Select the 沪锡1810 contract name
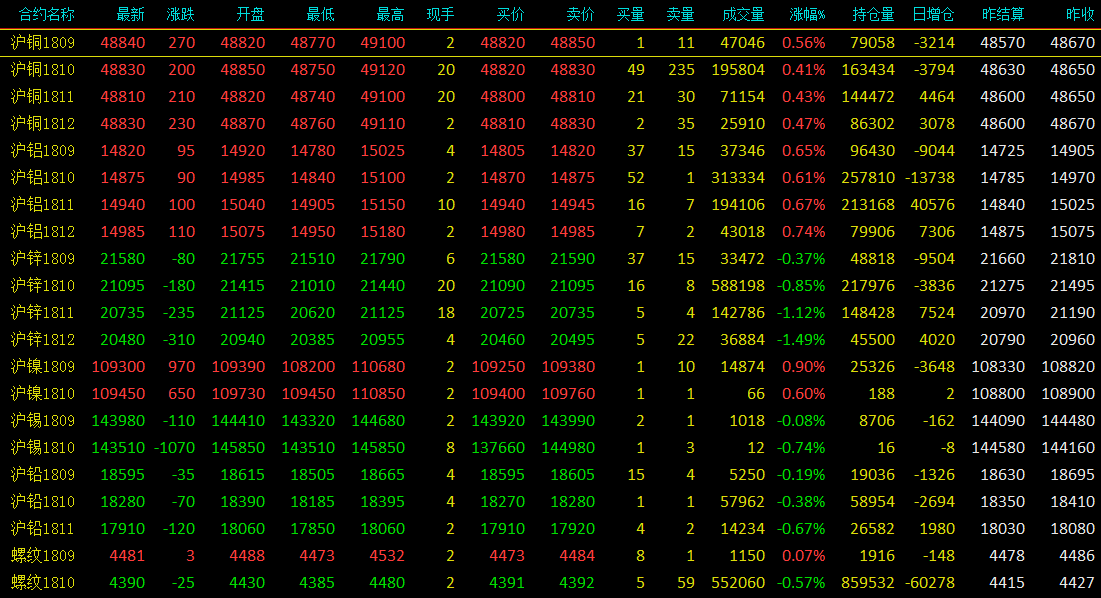 [x=43, y=448]
